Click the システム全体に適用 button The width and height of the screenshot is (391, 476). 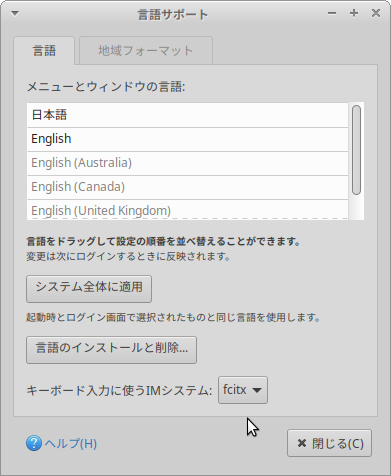89,289
